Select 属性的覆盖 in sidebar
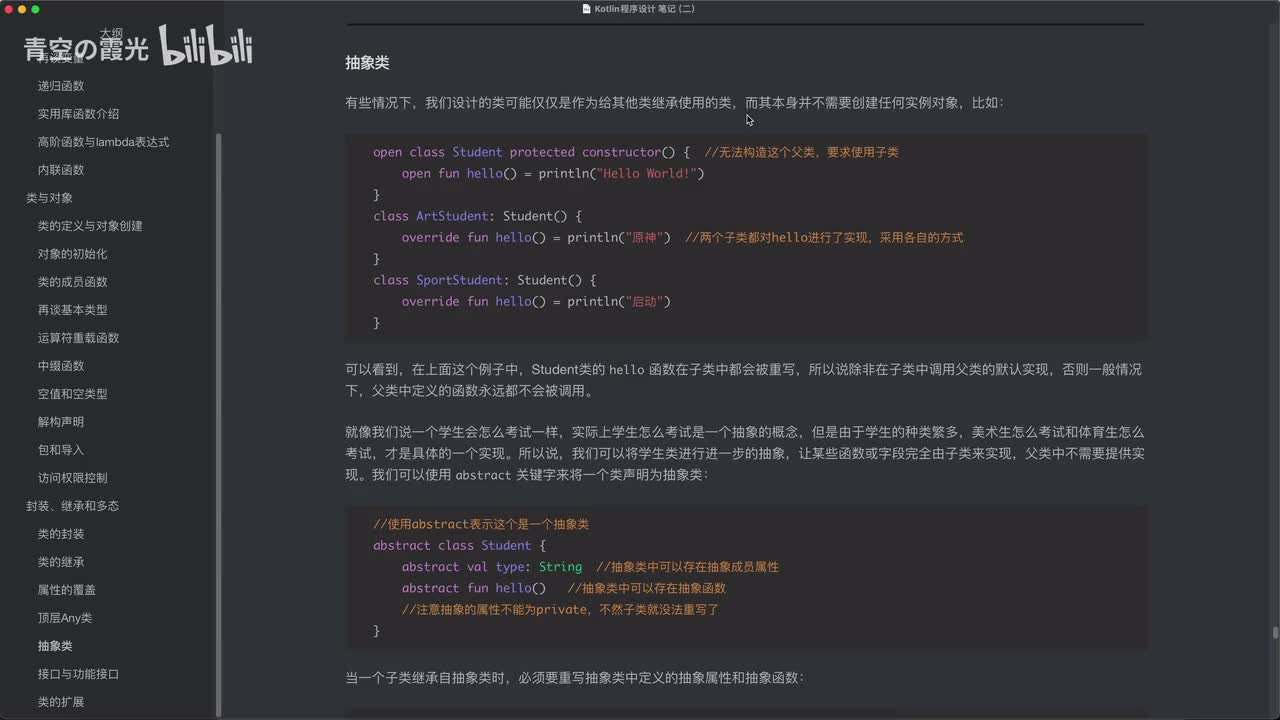The height and width of the screenshot is (720, 1280). 67,590
